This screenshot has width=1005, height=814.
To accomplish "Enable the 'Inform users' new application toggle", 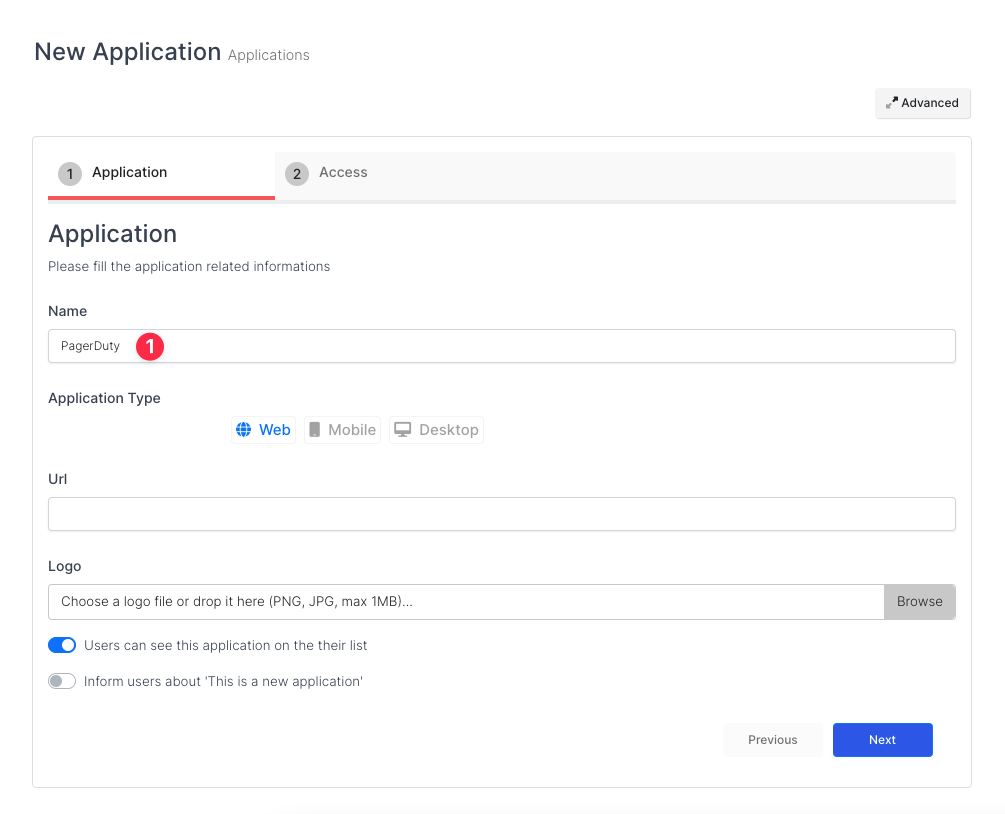I will [x=62, y=681].
